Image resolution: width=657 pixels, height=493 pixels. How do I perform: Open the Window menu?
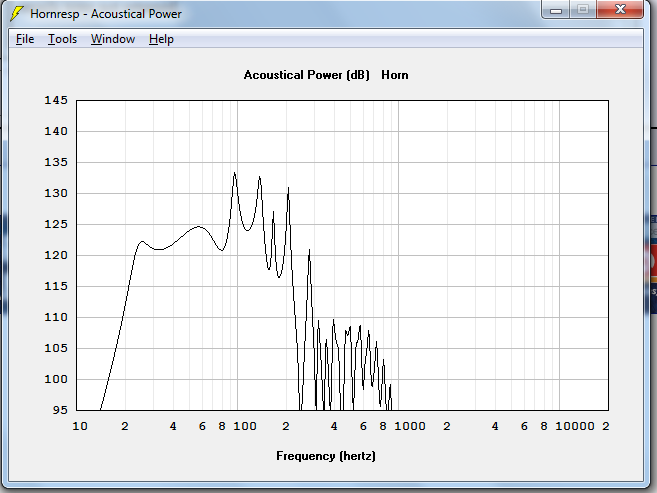(x=113, y=39)
